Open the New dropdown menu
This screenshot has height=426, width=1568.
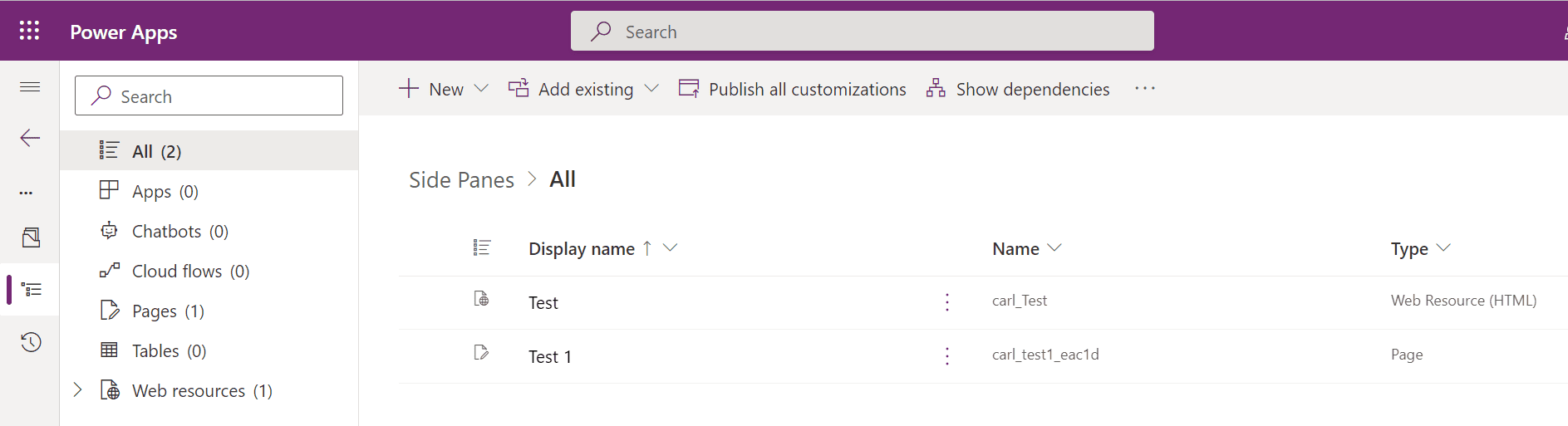click(x=444, y=89)
